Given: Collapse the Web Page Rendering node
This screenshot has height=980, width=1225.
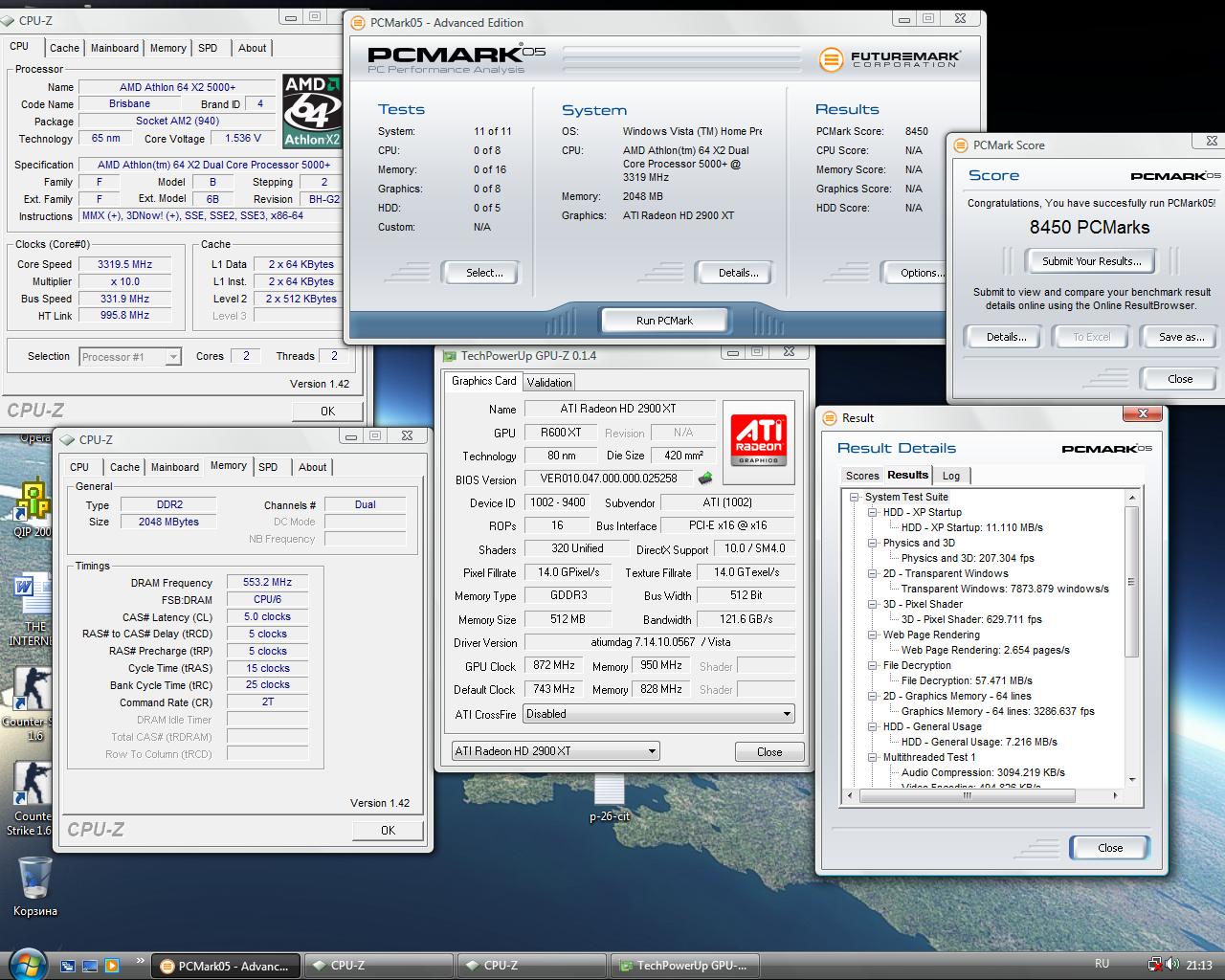Looking at the screenshot, I should [873, 635].
